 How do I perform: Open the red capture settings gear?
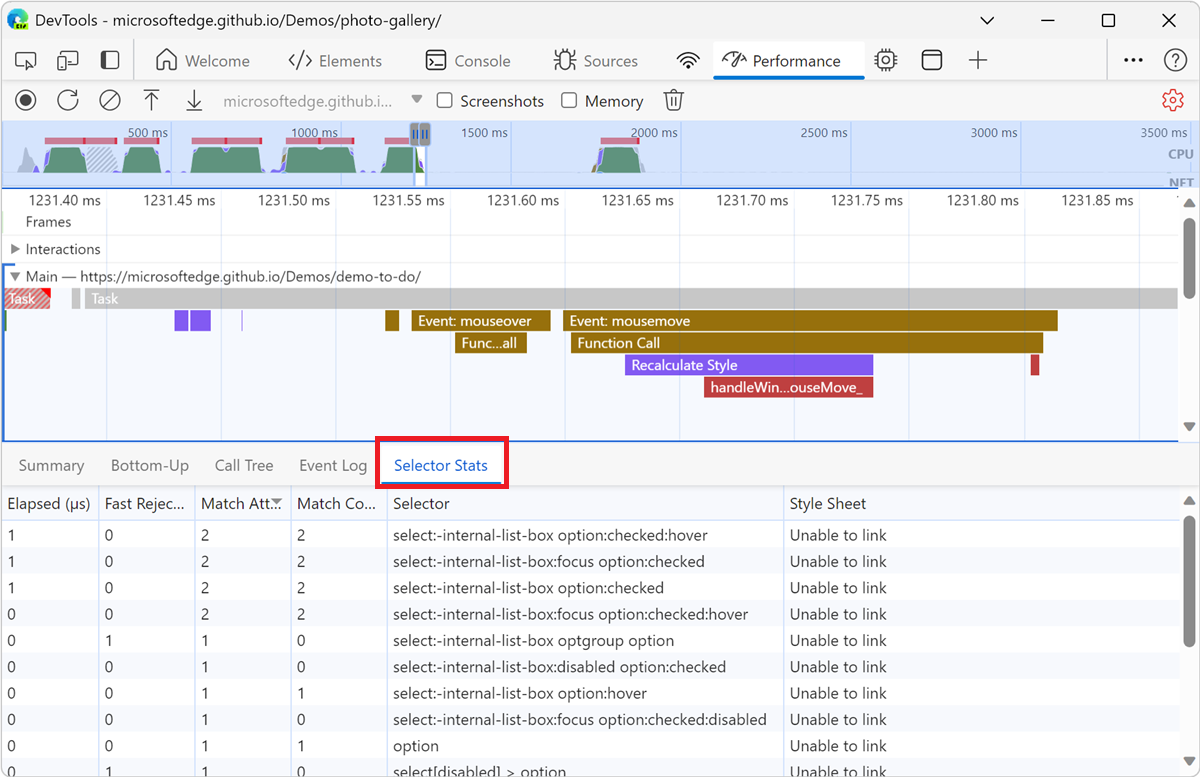tap(1172, 100)
